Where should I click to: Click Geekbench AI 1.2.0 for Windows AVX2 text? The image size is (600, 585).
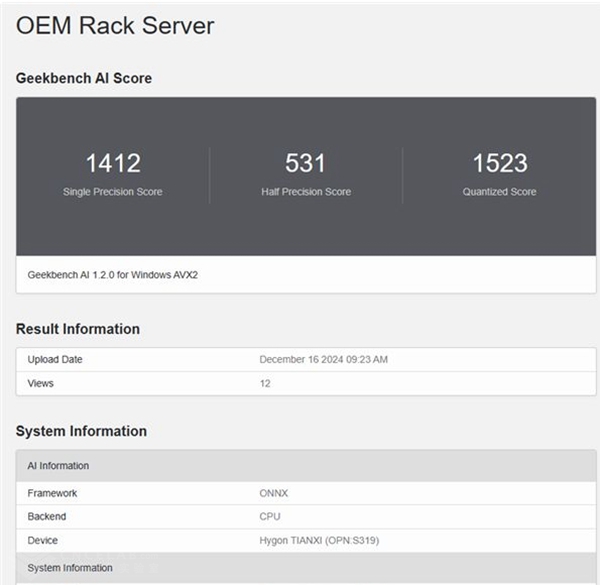(112, 275)
